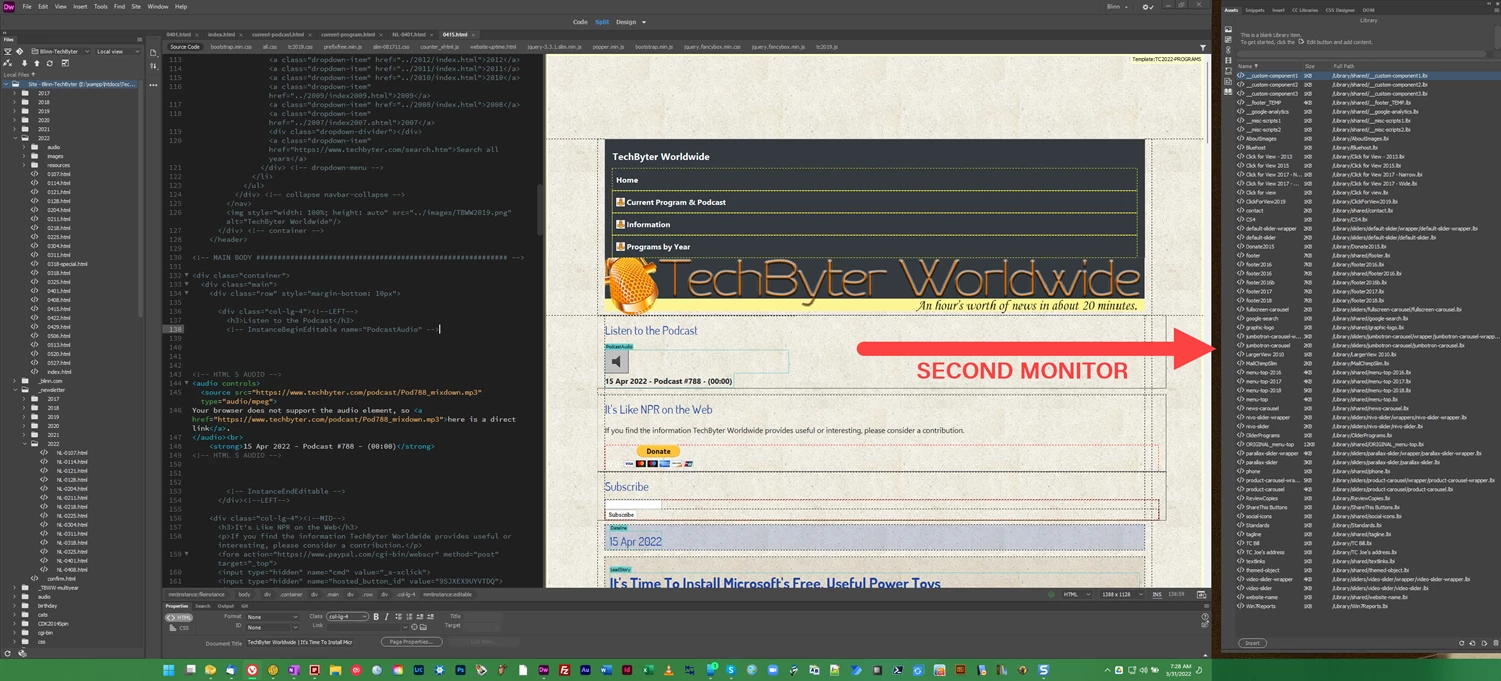Switch to the Snippets tab
Image resolution: width=1501 pixels, height=681 pixels.
tap(1254, 10)
